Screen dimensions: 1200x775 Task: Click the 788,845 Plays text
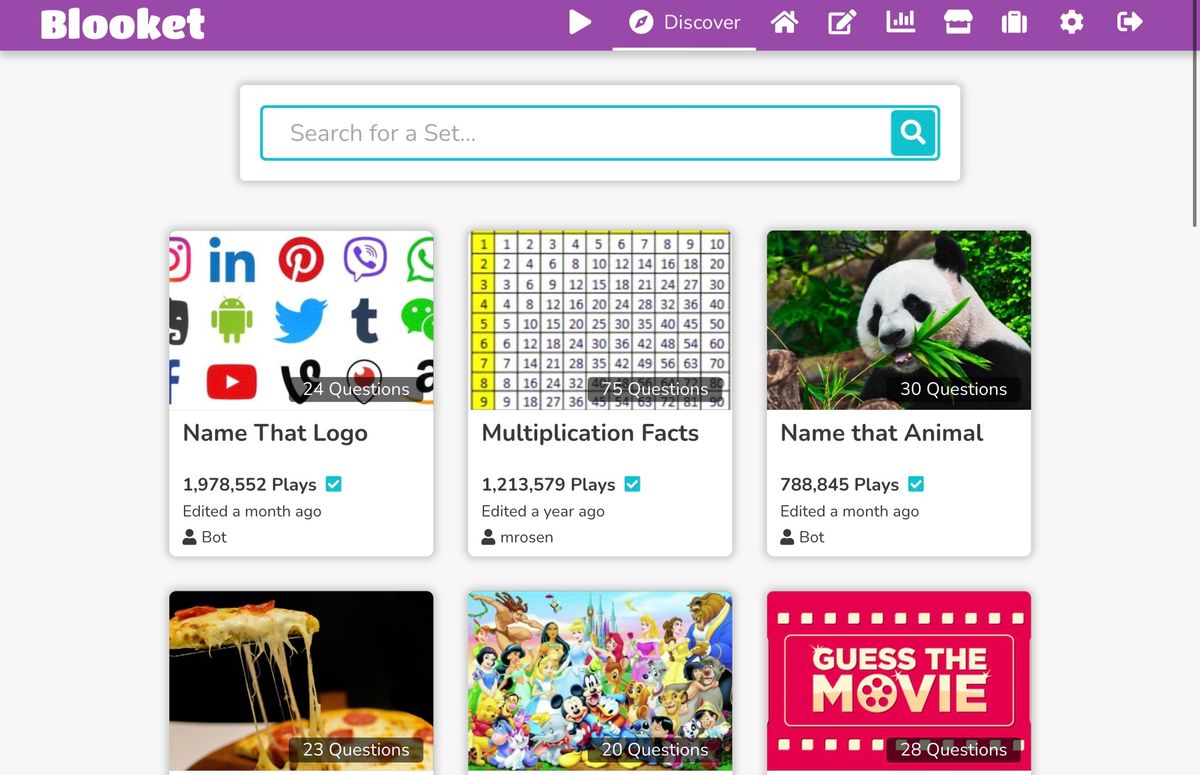(x=840, y=484)
